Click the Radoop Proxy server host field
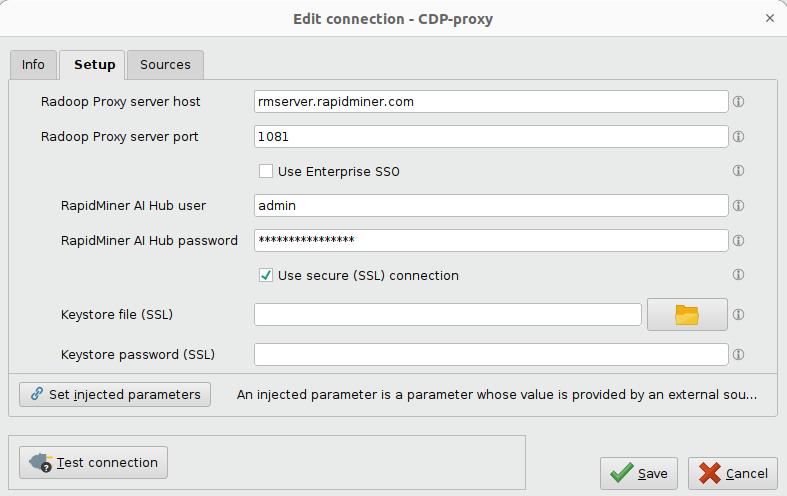The width and height of the screenshot is (787, 496). 491,102
